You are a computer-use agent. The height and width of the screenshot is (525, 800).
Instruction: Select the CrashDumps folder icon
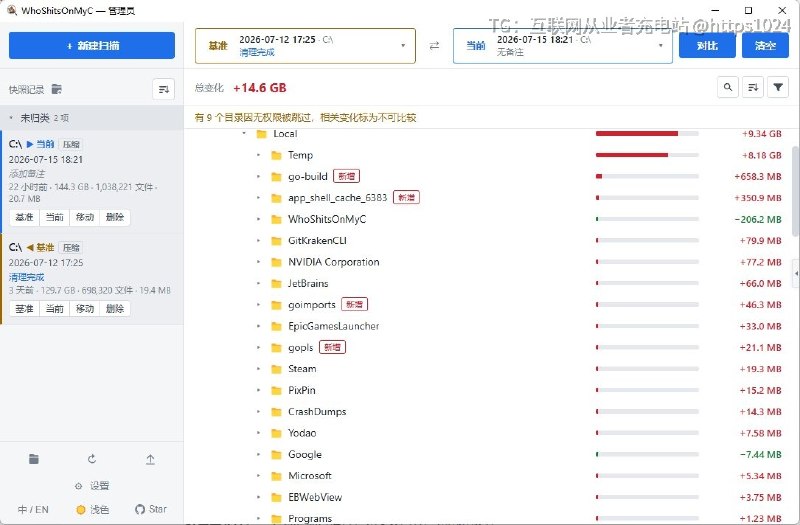click(276, 412)
